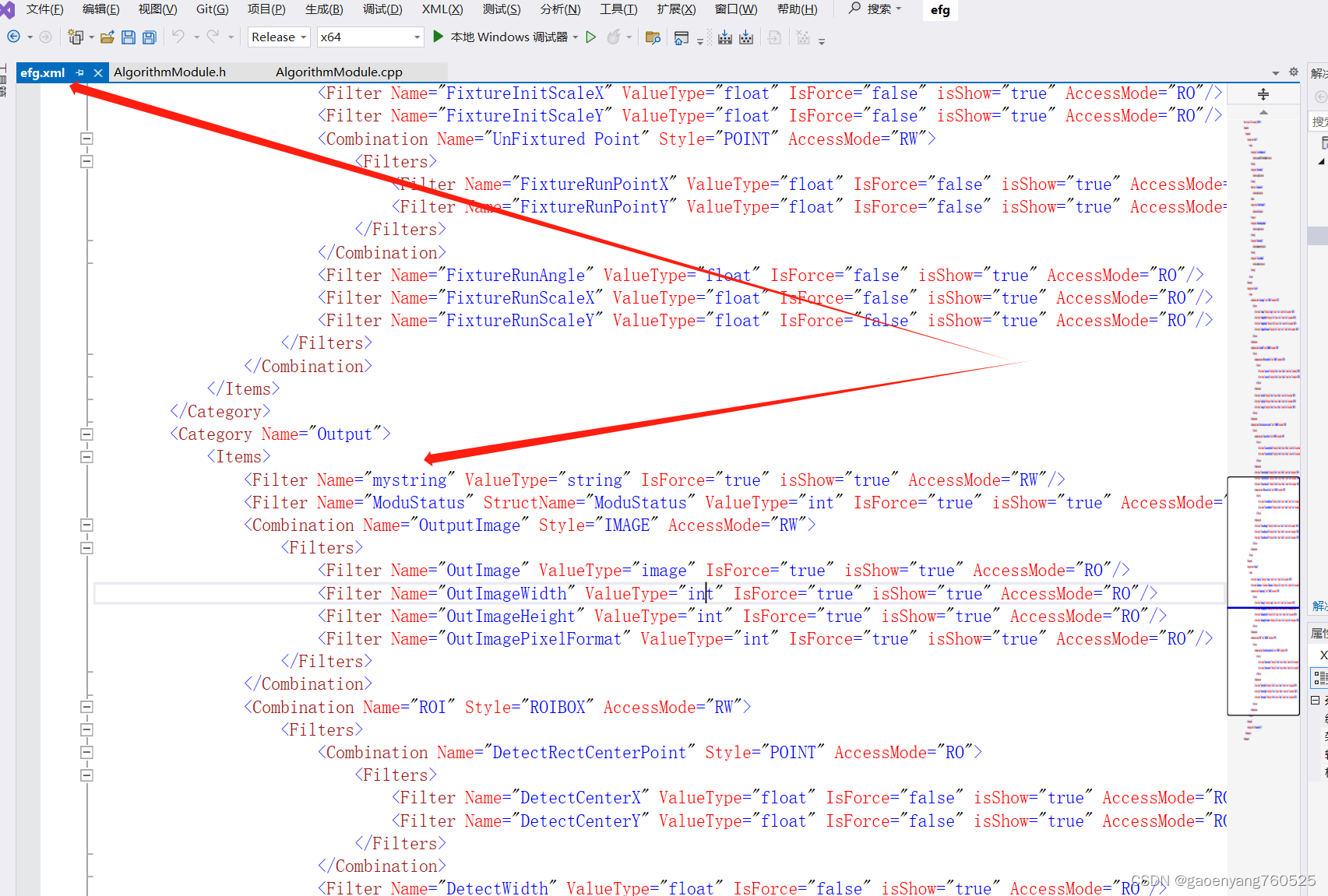Screen dimensions: 1328x896
Task: Click the find in files folder icon
Action: (x=653, y=37)
